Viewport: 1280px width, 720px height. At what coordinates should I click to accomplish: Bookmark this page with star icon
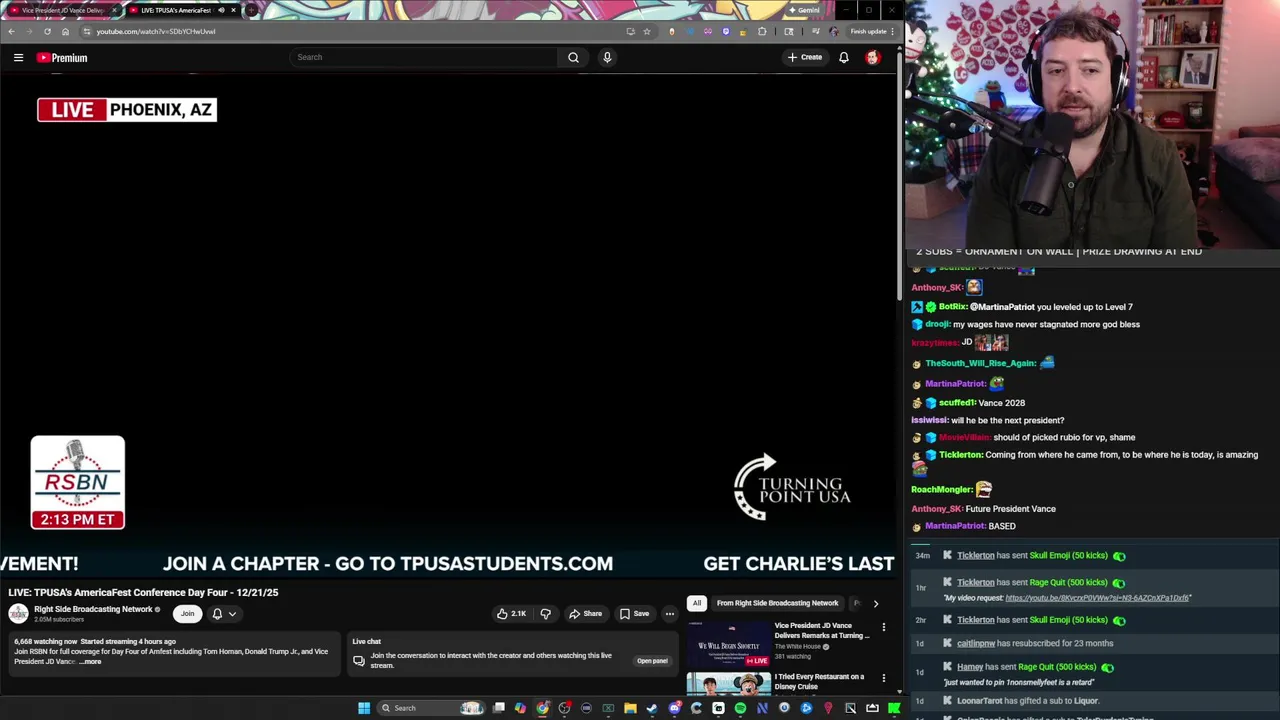tap(647, 31)
